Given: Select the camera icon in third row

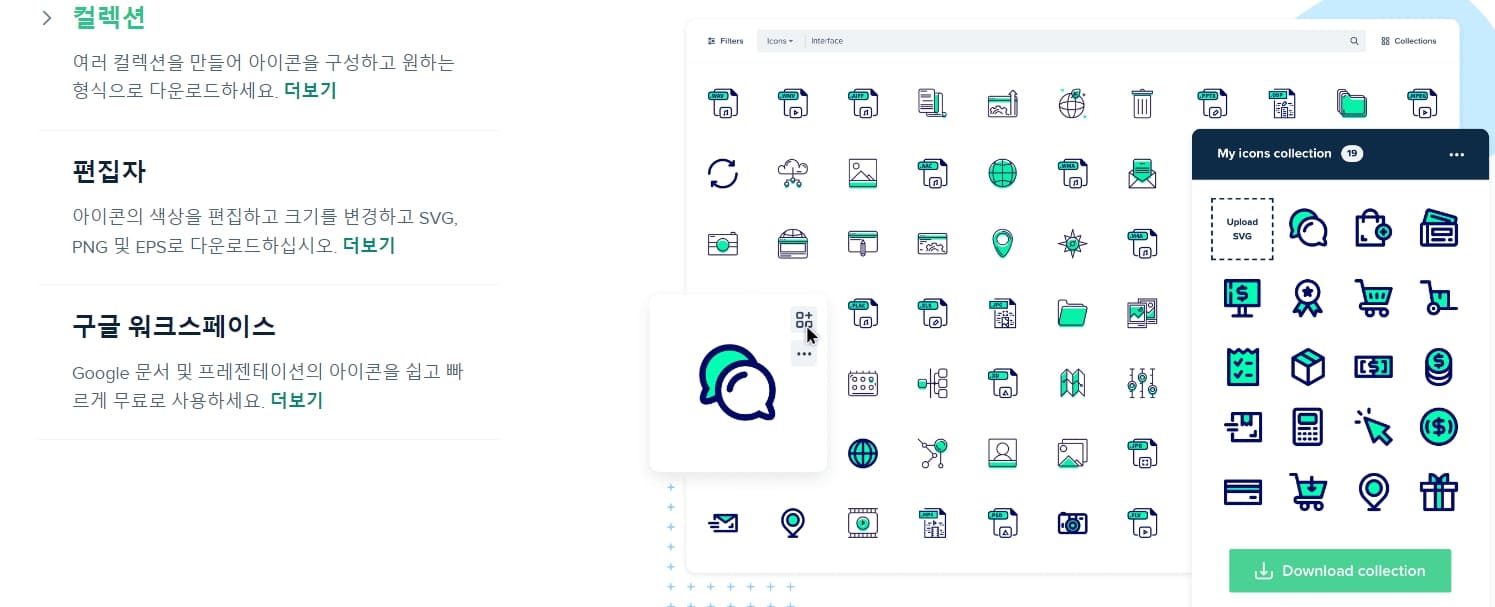Looking at the screenshot, I should pyautogui.click(x=722, y=243).
